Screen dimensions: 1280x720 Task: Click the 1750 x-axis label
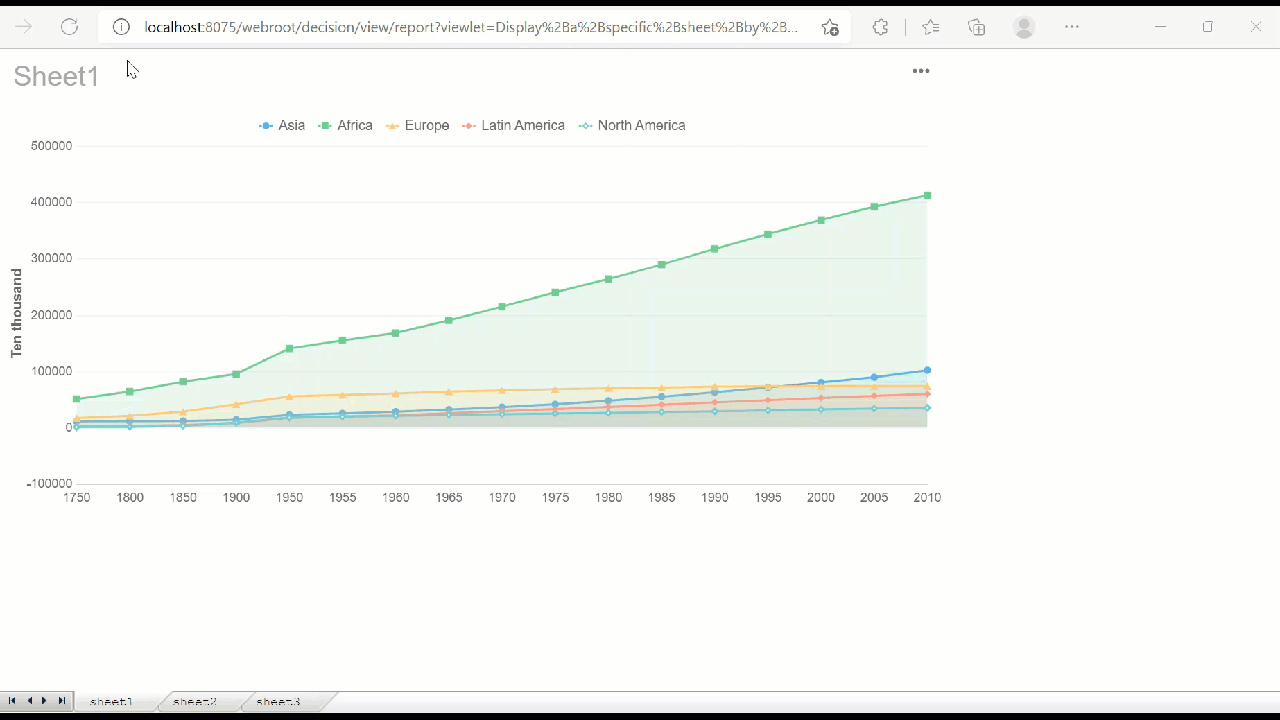[x=76, y=498]
